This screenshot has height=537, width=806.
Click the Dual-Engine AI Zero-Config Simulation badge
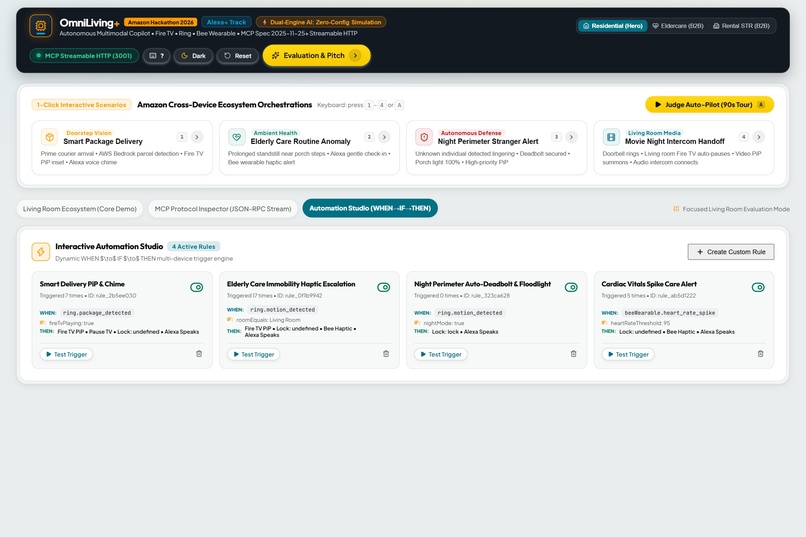321,22
